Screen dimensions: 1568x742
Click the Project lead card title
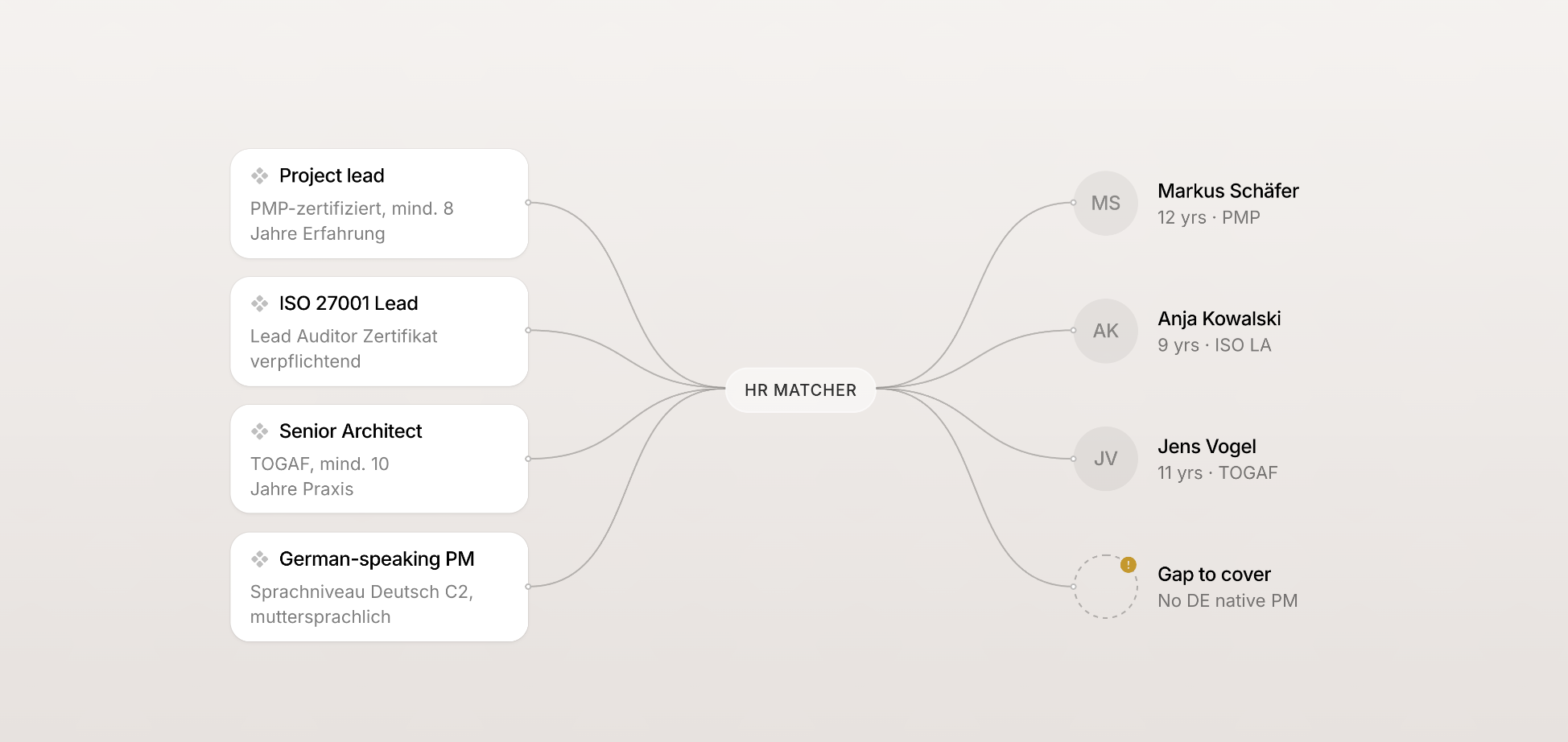(x=332, y=175)
